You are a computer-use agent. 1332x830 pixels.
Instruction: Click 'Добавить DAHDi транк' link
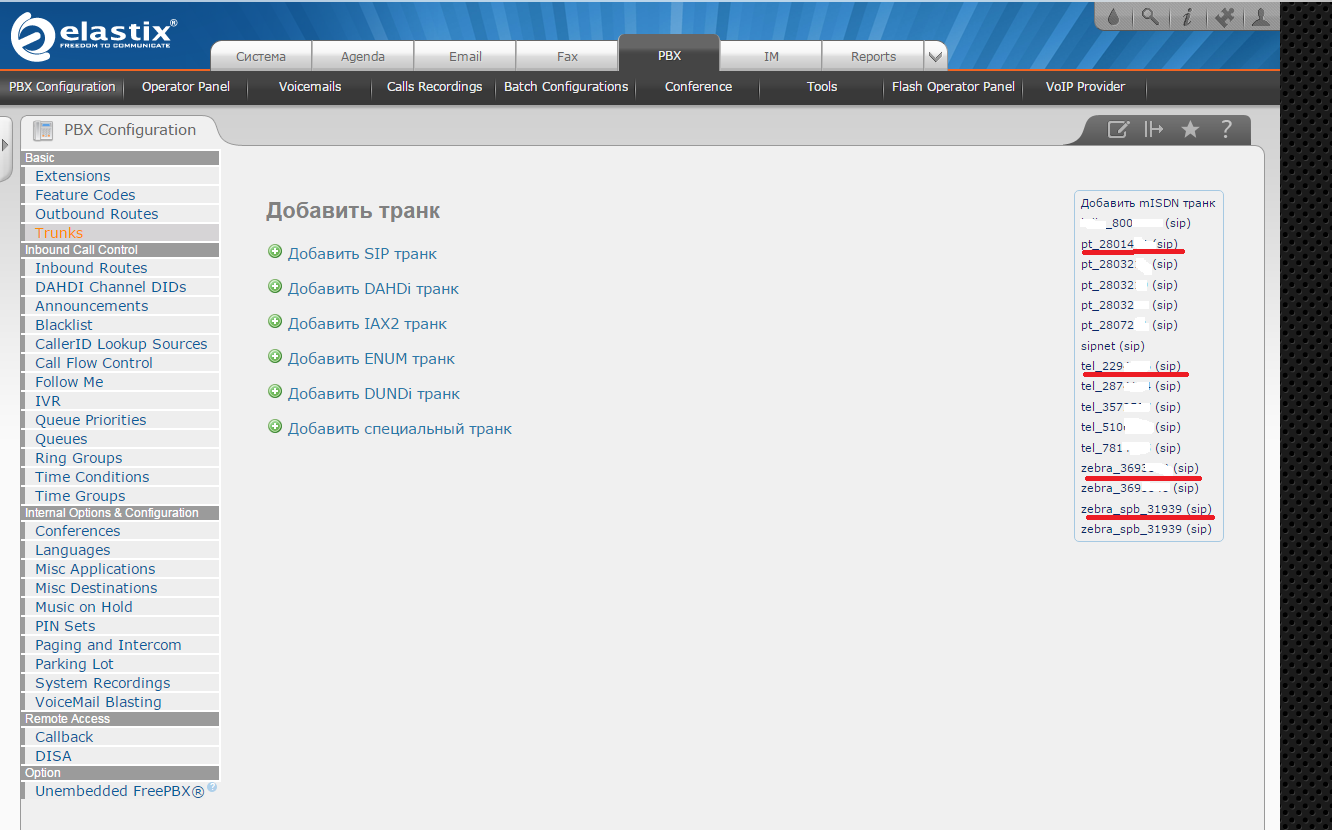pos(373,289)
